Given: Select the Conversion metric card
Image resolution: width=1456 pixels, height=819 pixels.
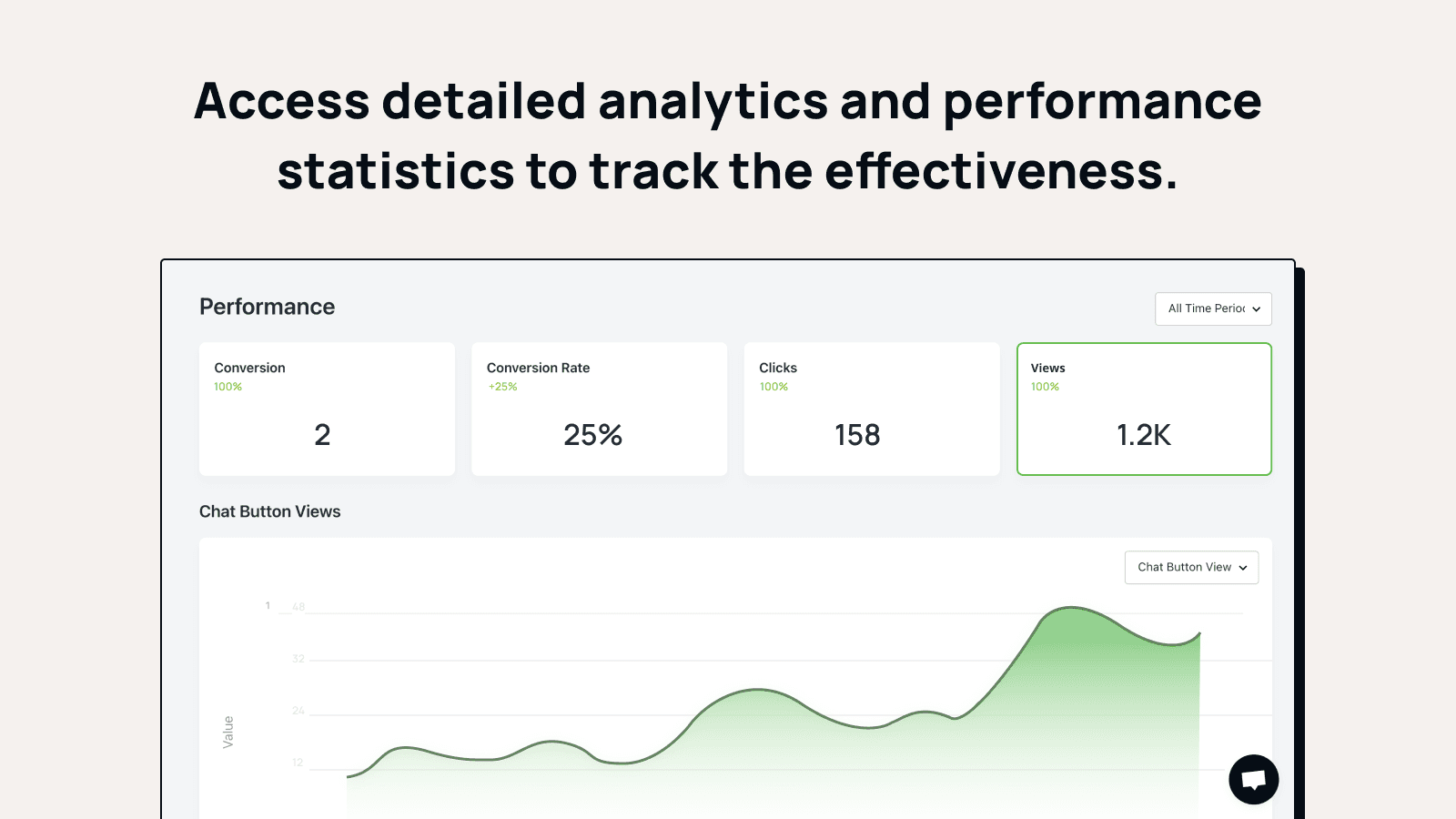Looking at the screenshot, I should tap(327, 409).
